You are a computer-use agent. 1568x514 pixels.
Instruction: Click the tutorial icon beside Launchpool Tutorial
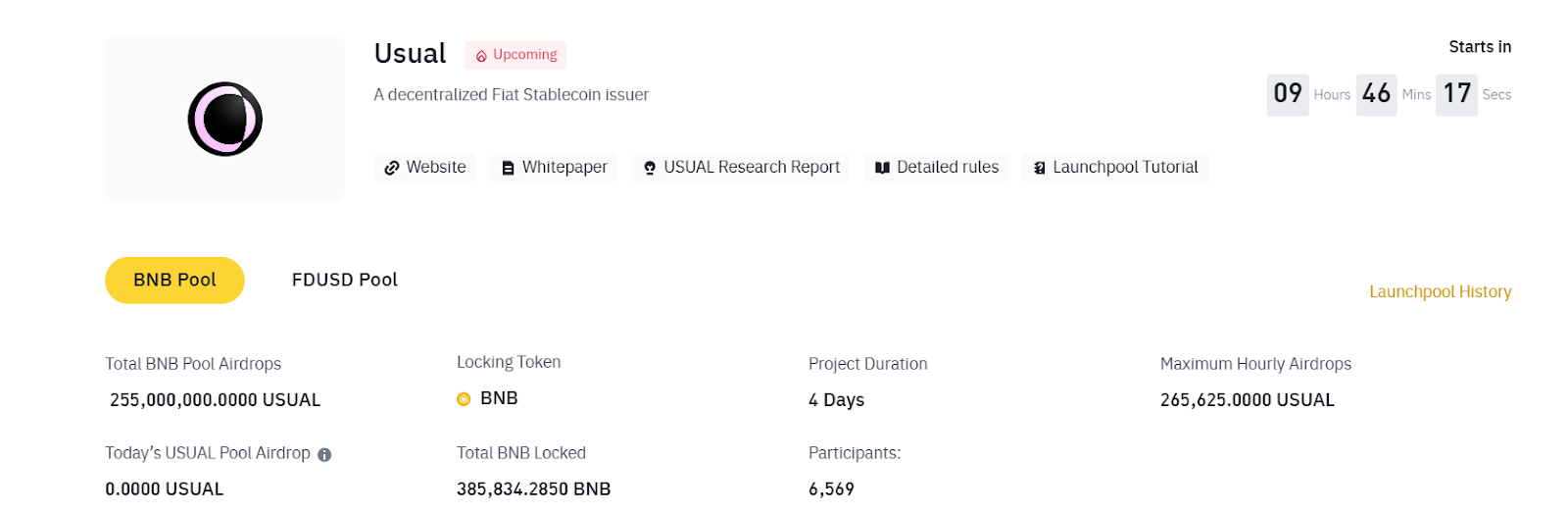[1039, 168]
